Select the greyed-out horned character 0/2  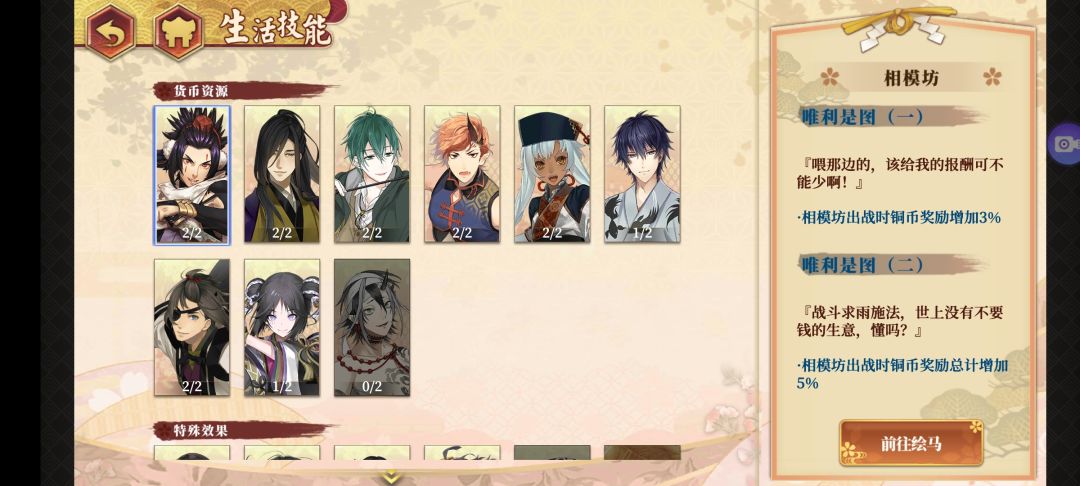click(x=372, y=328)
